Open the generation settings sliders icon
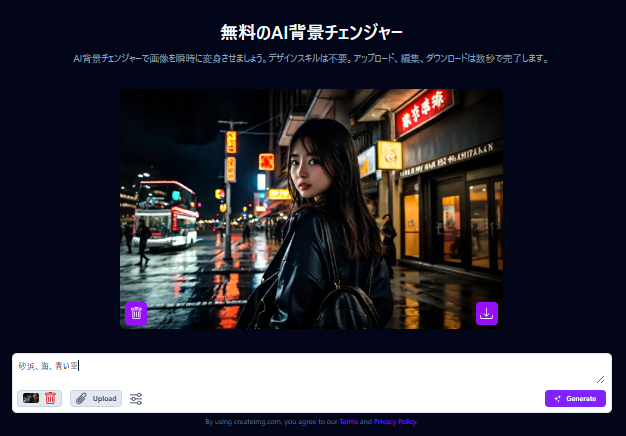Viewport: 626px width, 436px height. 136,399
